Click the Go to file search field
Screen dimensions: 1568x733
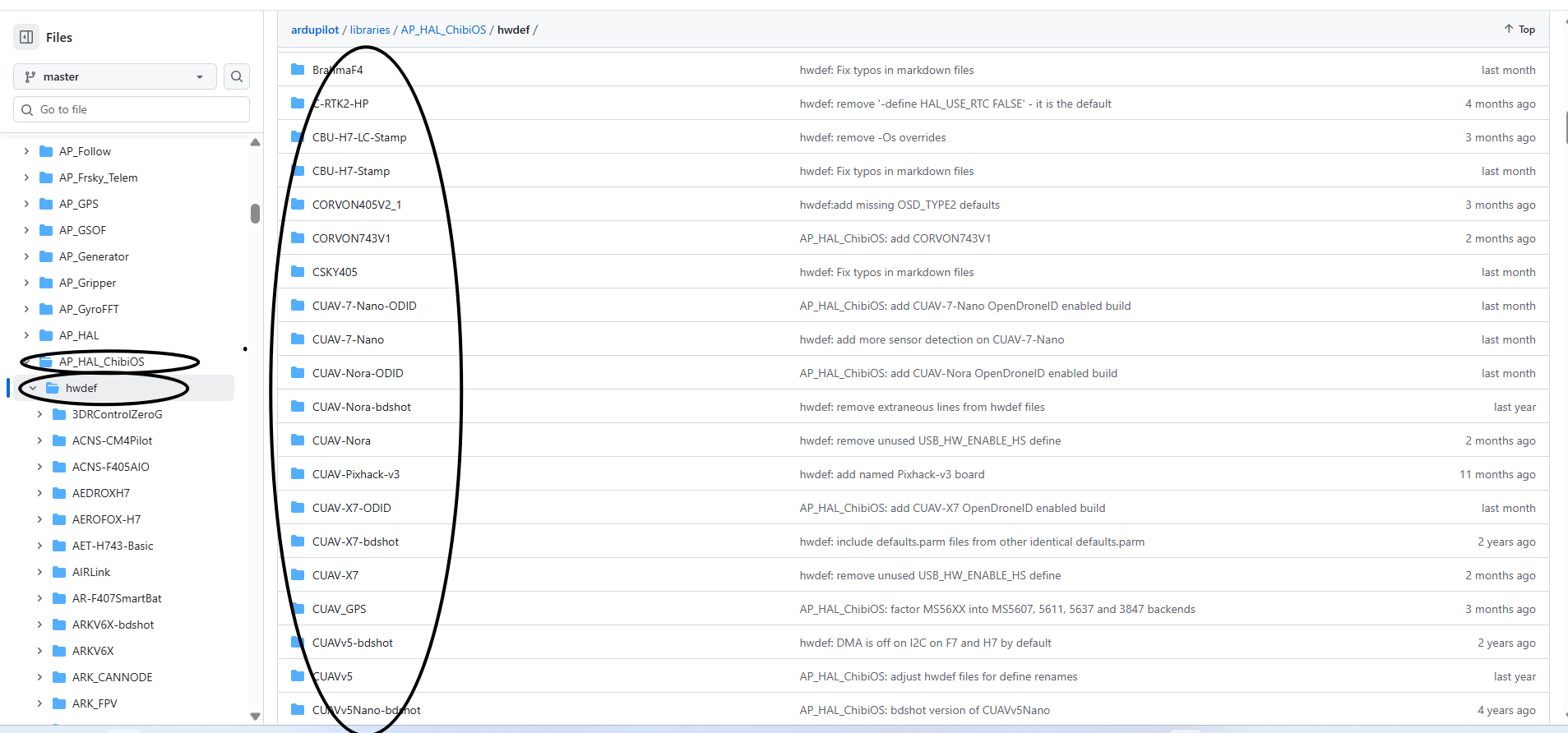click(132, 109)
